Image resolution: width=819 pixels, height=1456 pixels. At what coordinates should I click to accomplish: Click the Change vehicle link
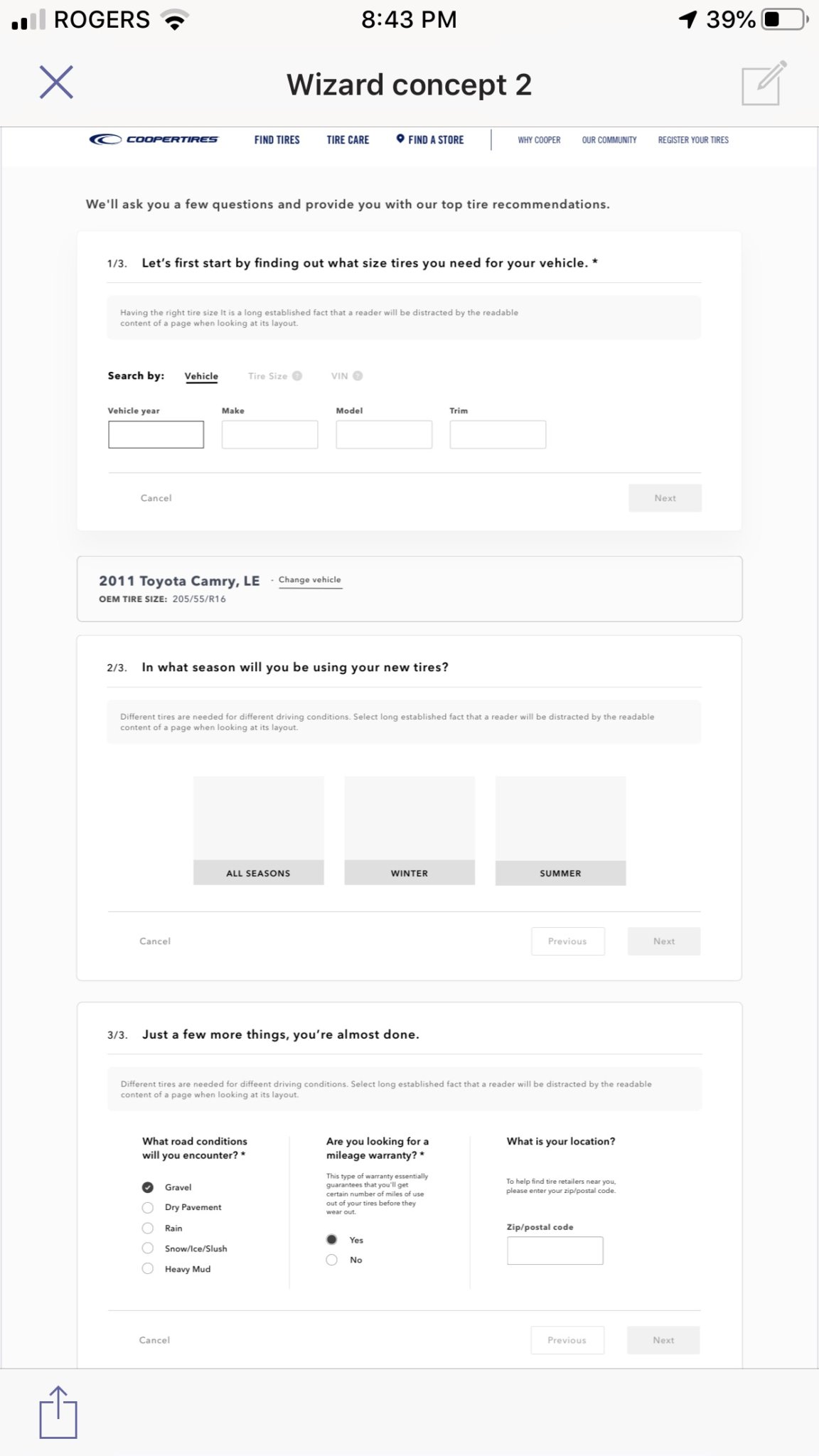click(x=310, y=580)
